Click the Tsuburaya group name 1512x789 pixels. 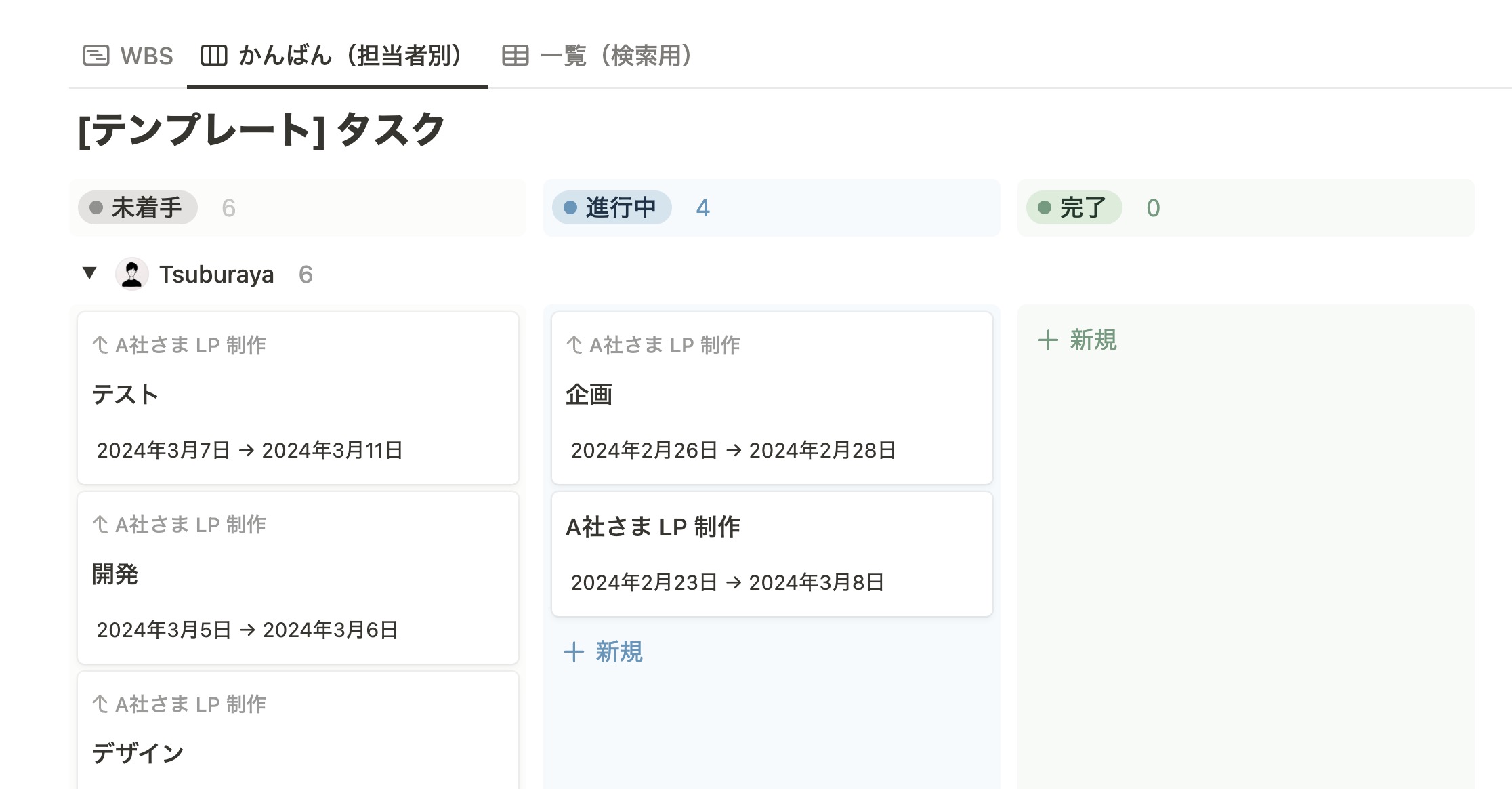[x=217, y=275]
